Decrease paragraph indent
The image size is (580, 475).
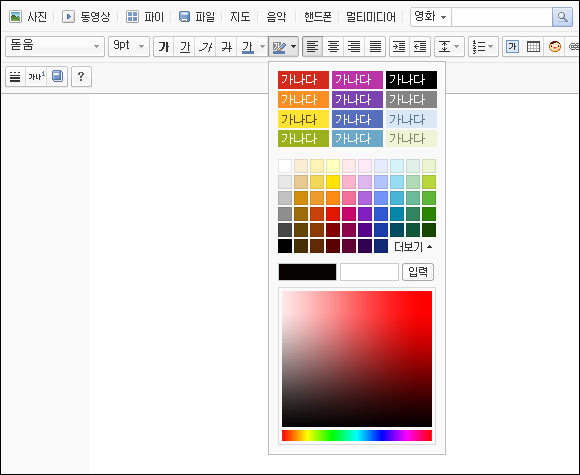click(420, 47)
